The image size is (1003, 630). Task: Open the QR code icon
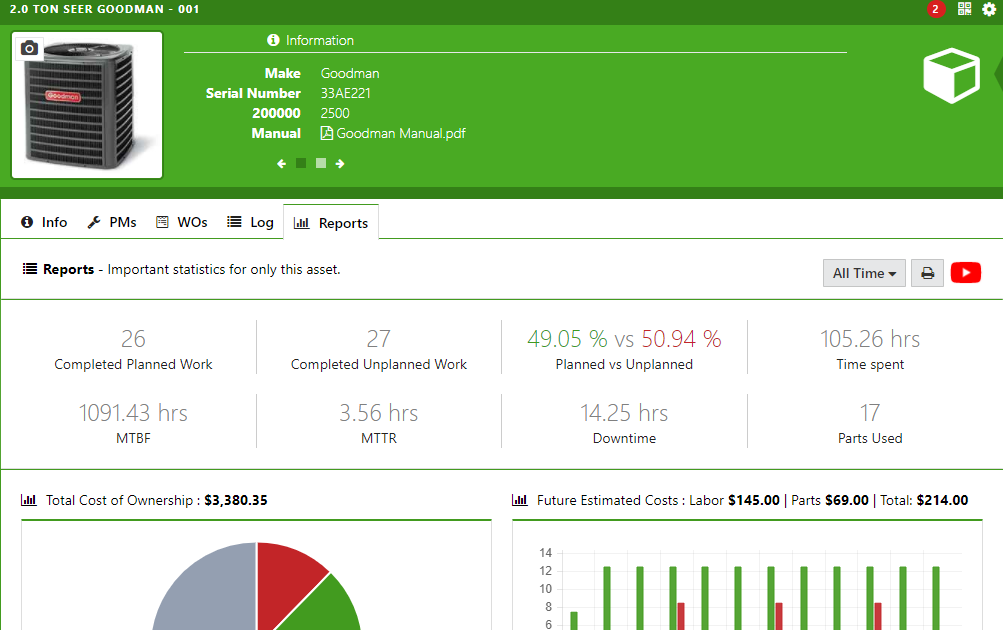964,9
